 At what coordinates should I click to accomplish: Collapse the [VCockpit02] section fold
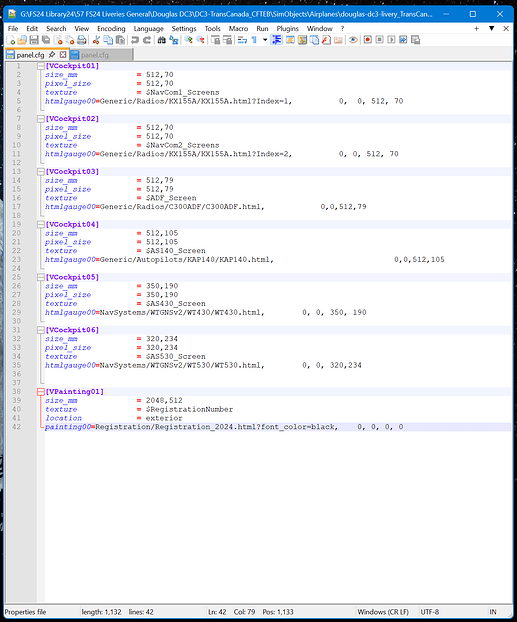coord(40,119)
